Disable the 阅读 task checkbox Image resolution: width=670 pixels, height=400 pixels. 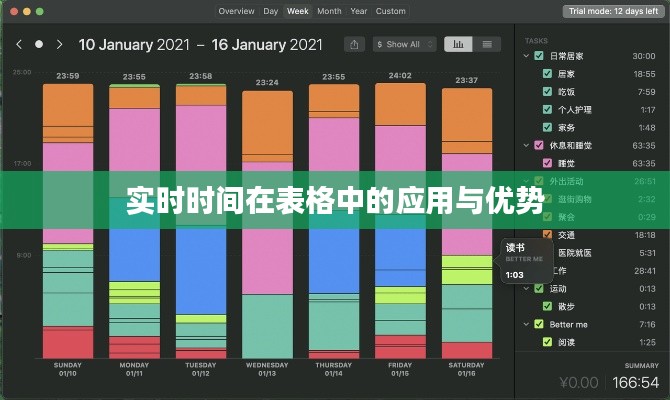[547, 342]
